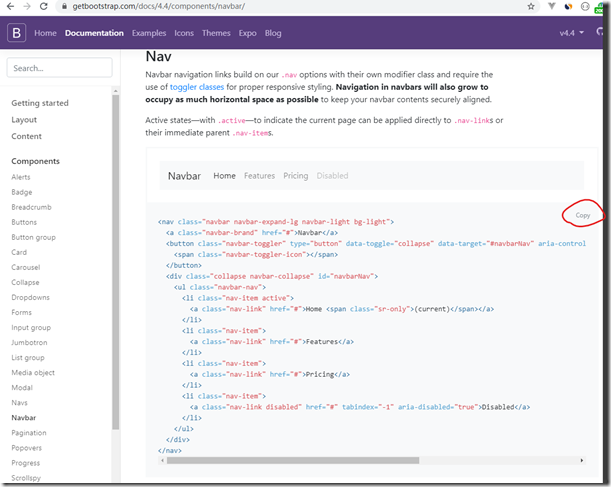Open the Navs docs page
Screen dimensions: 611x487
[19, 403]
